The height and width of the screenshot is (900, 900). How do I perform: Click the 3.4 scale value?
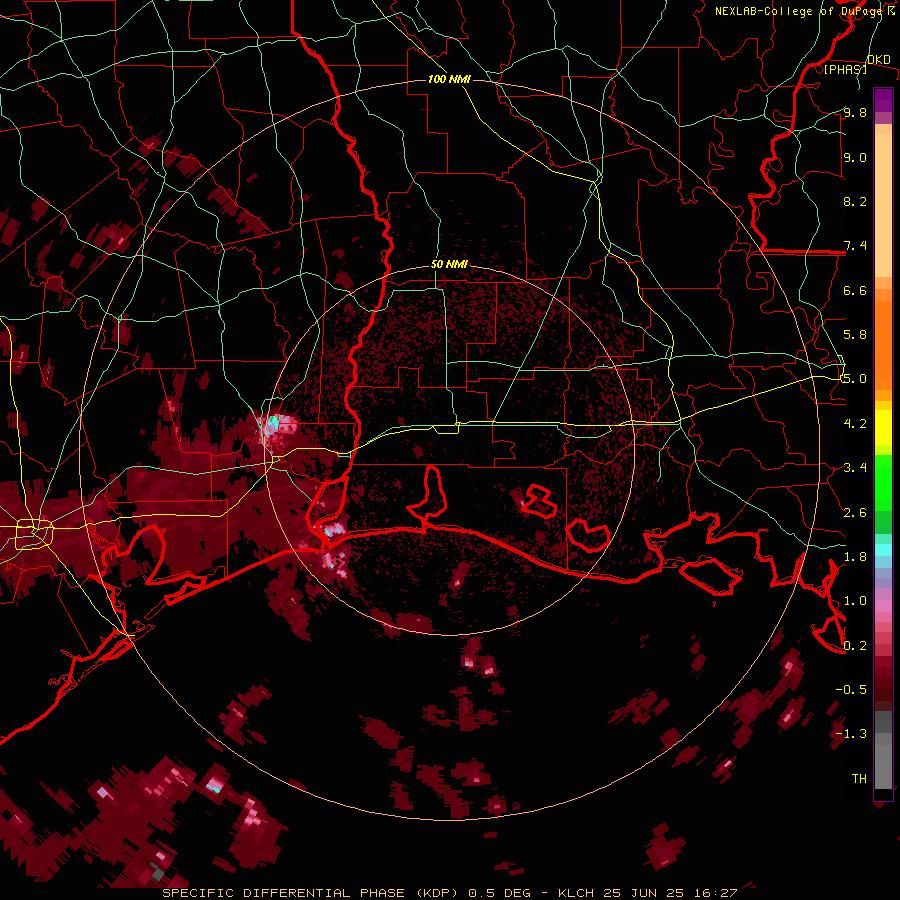coord(855,468)
